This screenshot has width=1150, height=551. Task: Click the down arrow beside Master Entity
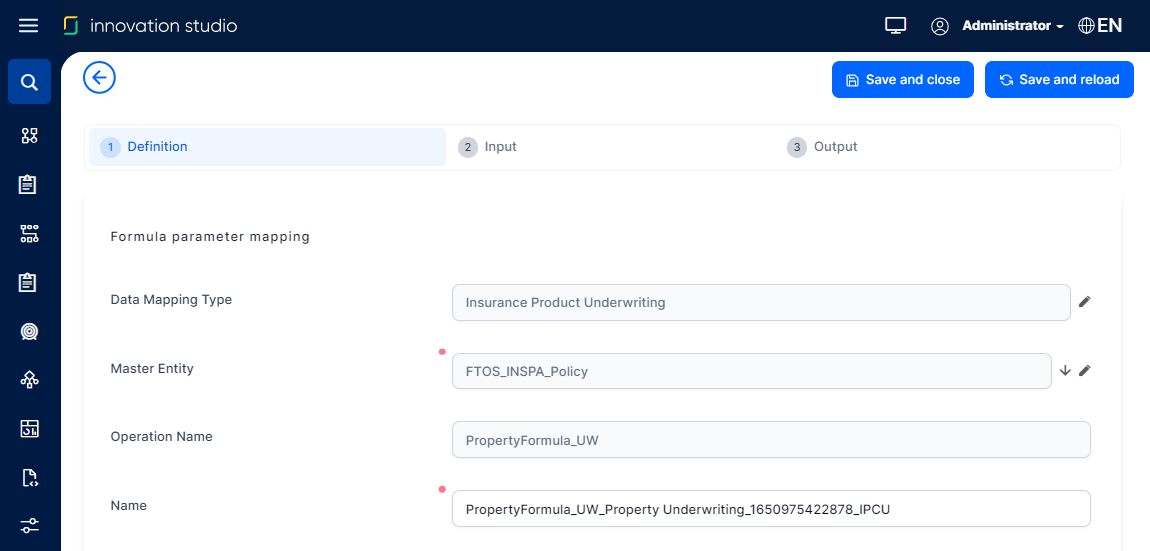pyautogui.click(x=1065, y=370)
